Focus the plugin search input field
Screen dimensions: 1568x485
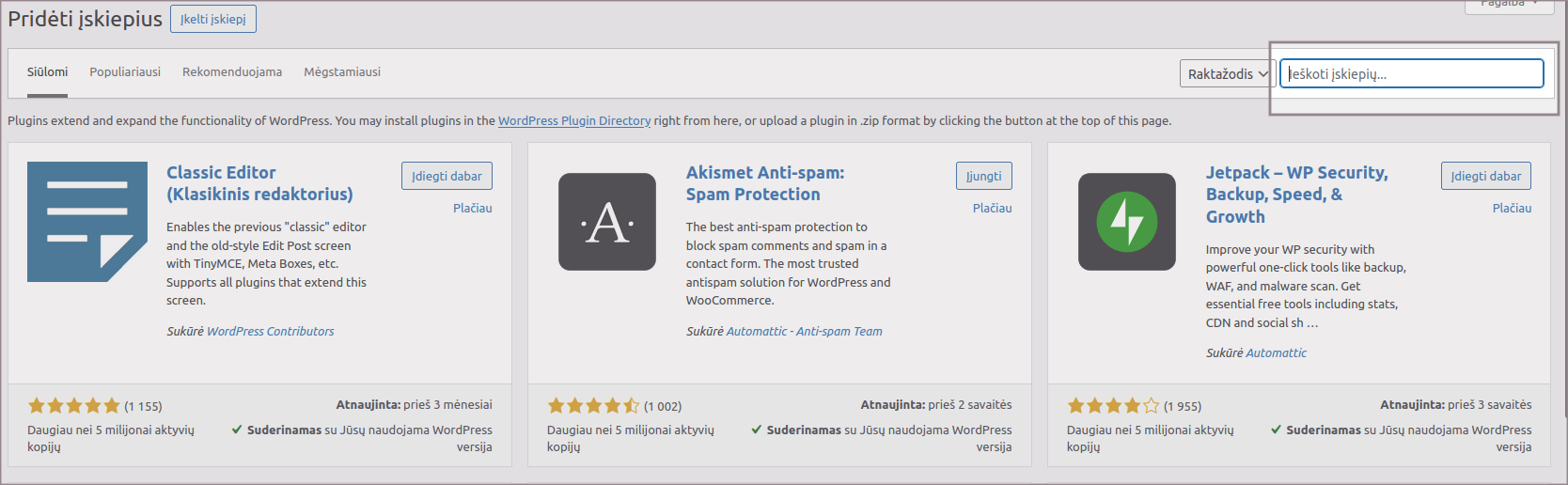(1412, 73)
